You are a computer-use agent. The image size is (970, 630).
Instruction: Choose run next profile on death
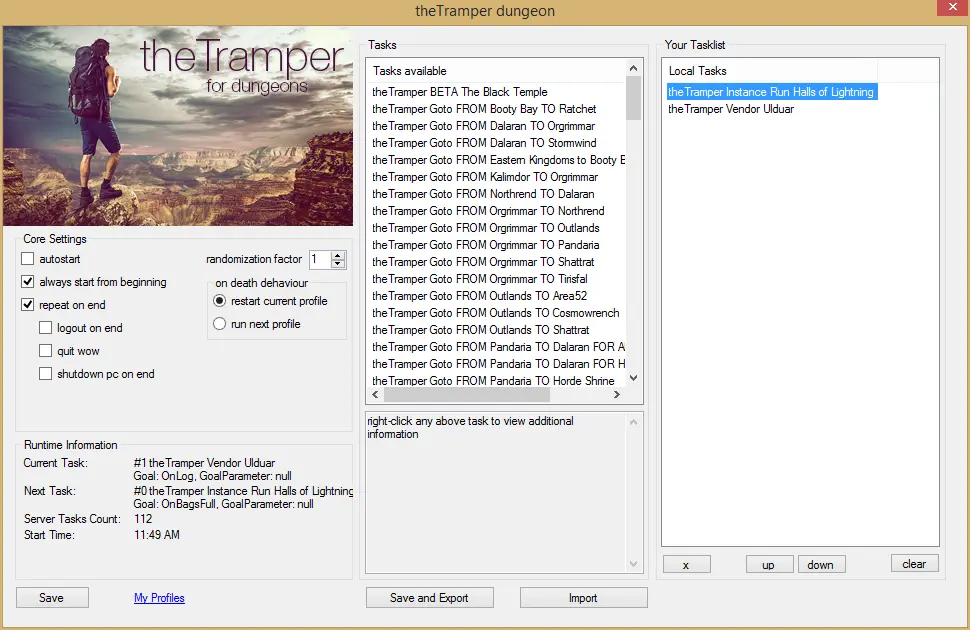[x=220, y=324]
